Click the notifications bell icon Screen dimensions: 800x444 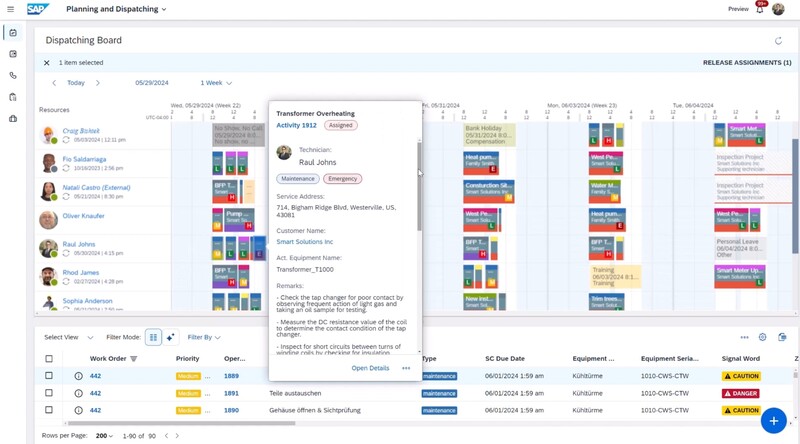coord(760,9)
